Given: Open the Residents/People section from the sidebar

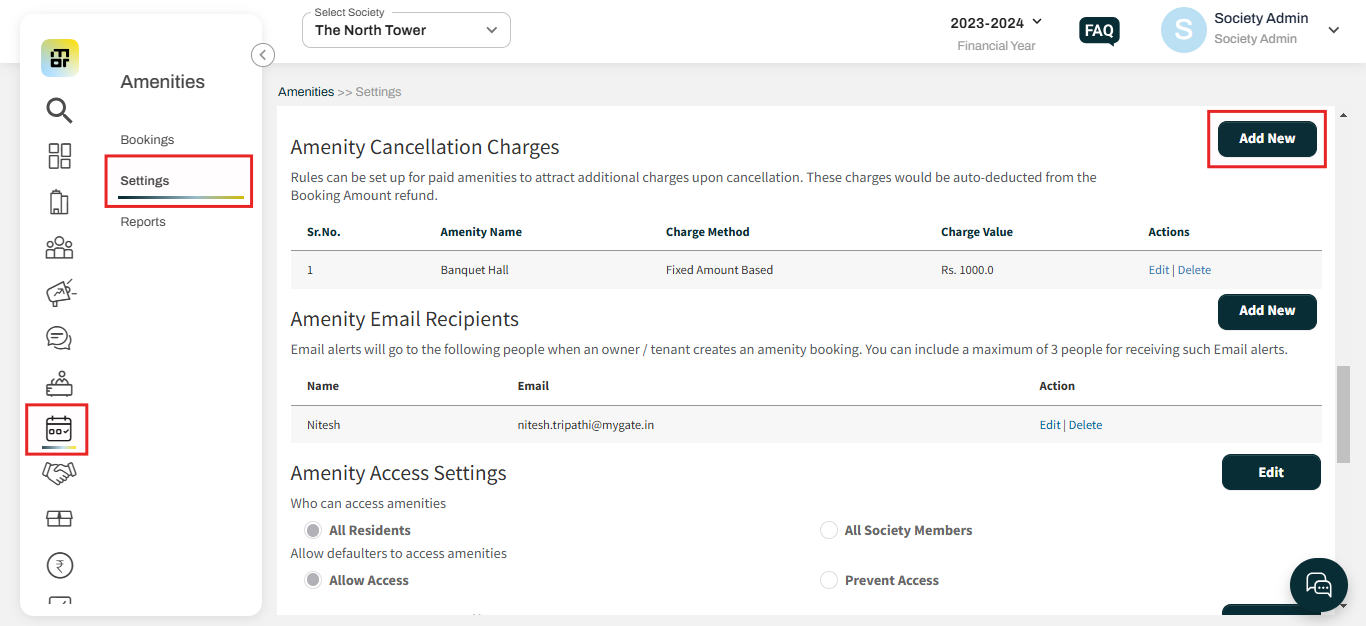Looking at the screenshot, I should pos(59,247).
